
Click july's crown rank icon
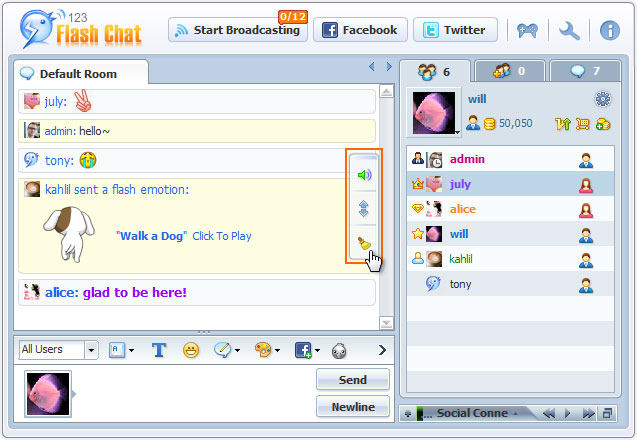tap(417, 184)
